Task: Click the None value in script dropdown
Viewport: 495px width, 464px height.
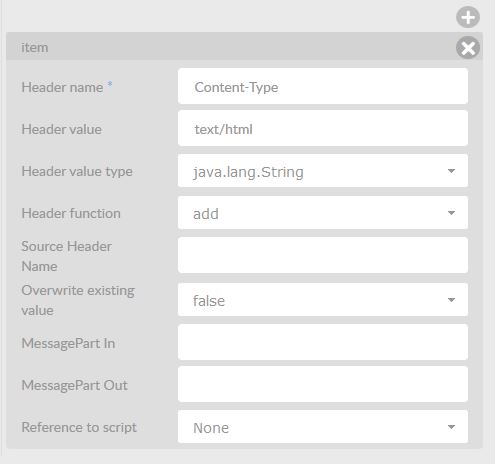Action: (x=211, y=428)
